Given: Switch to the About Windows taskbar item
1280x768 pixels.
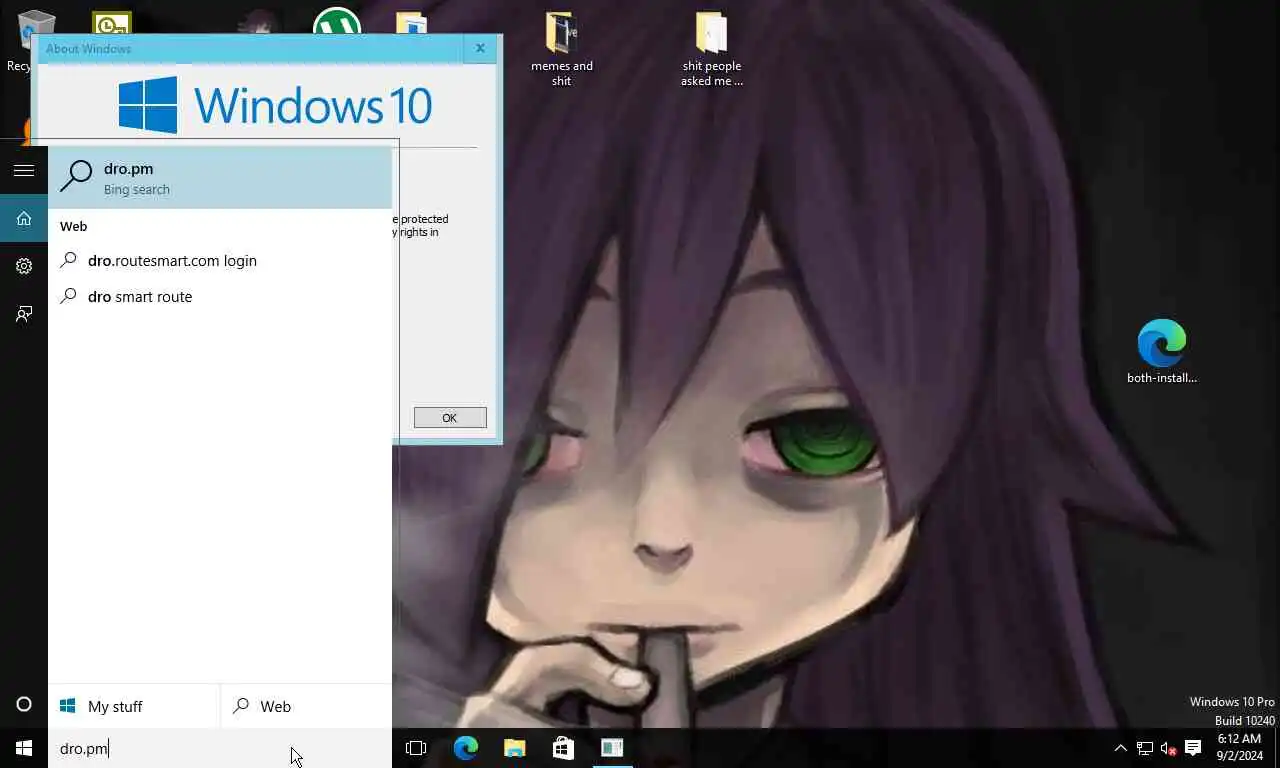Looking at the screenshot, I should pyautogui.click(x=612, y=748).
